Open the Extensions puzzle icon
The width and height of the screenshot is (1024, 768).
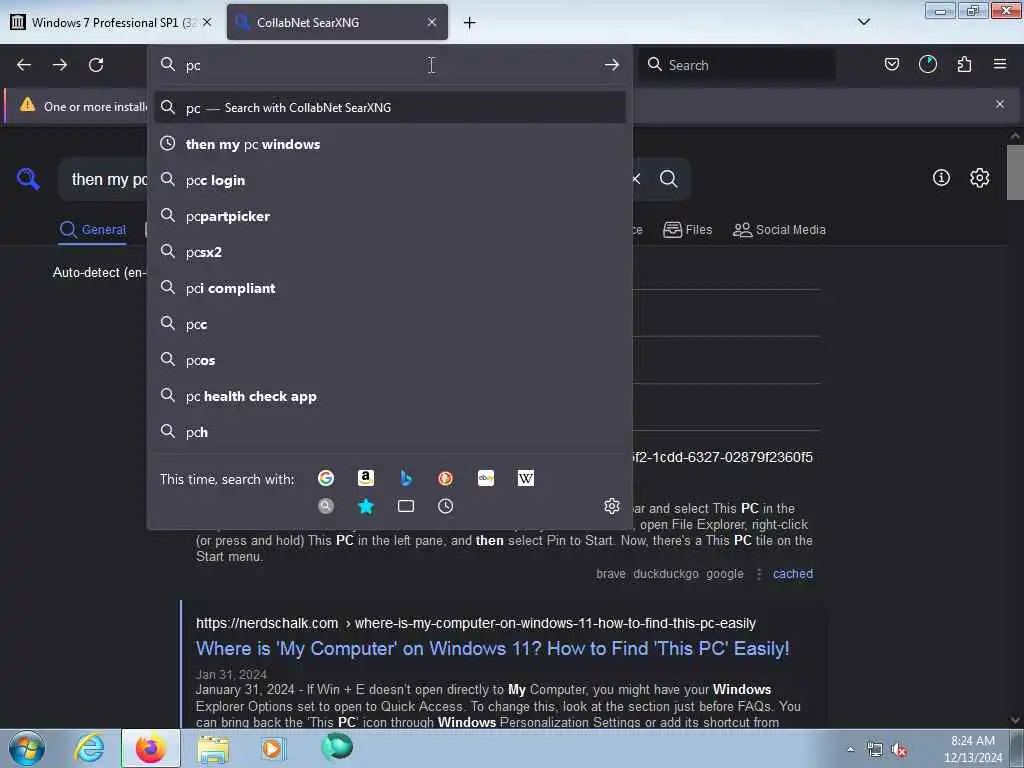click(x=964, y=64)
